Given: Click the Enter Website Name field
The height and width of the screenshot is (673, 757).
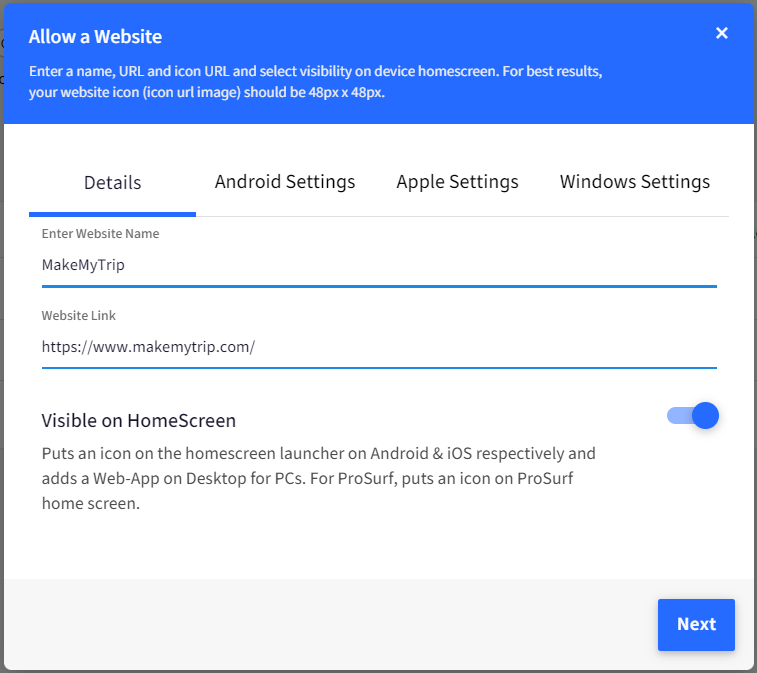Looking at the screenshot, I should [379, 265].
